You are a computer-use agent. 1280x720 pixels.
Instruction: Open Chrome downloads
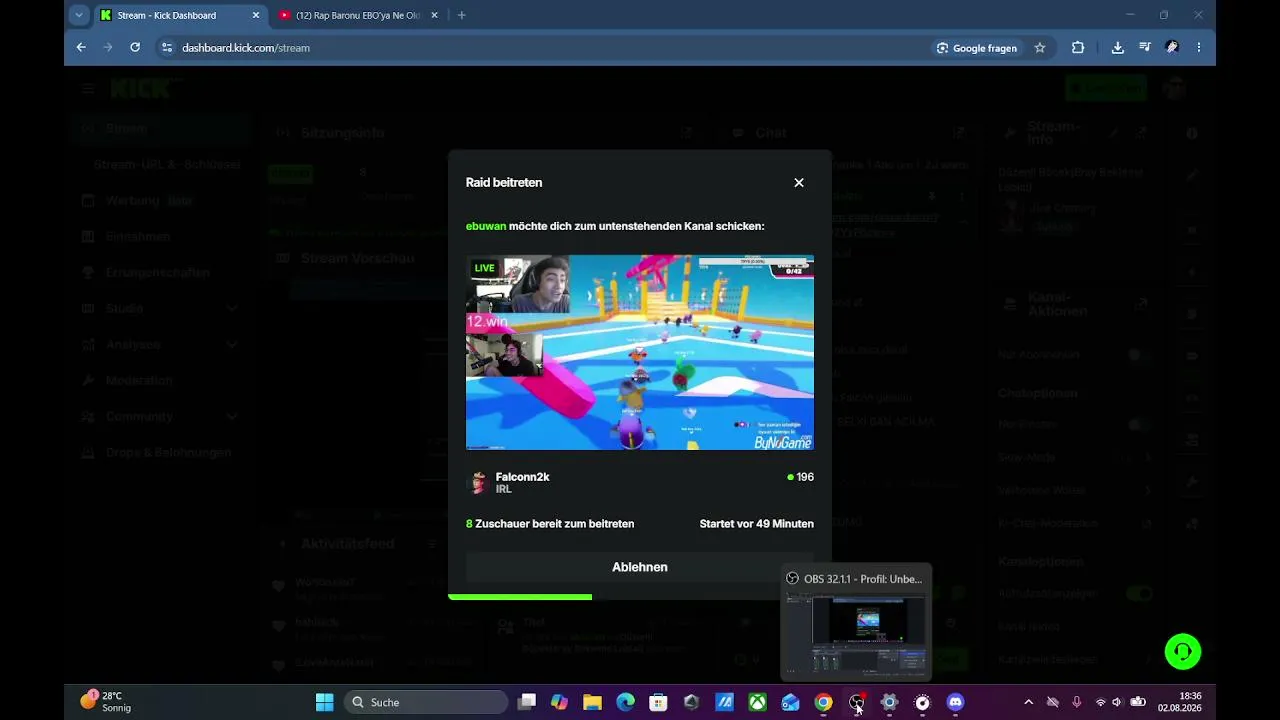(1118, 47)
